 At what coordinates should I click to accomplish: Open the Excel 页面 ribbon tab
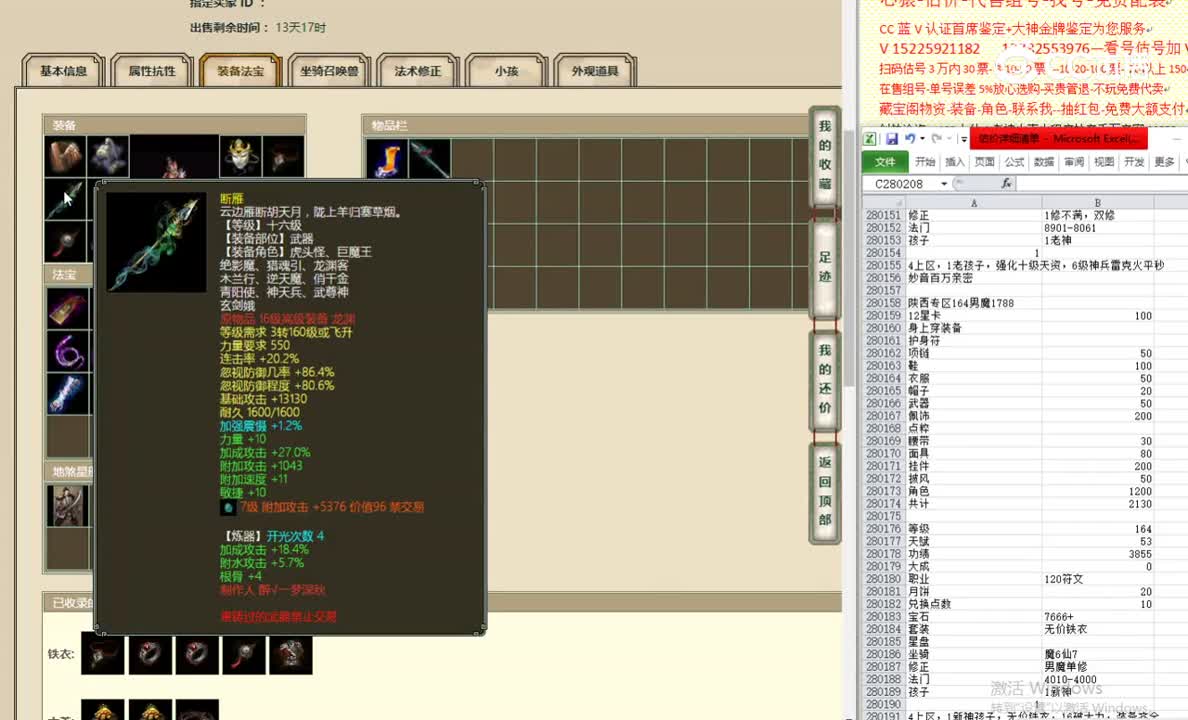pyautogui.click(x=984, y=161)
